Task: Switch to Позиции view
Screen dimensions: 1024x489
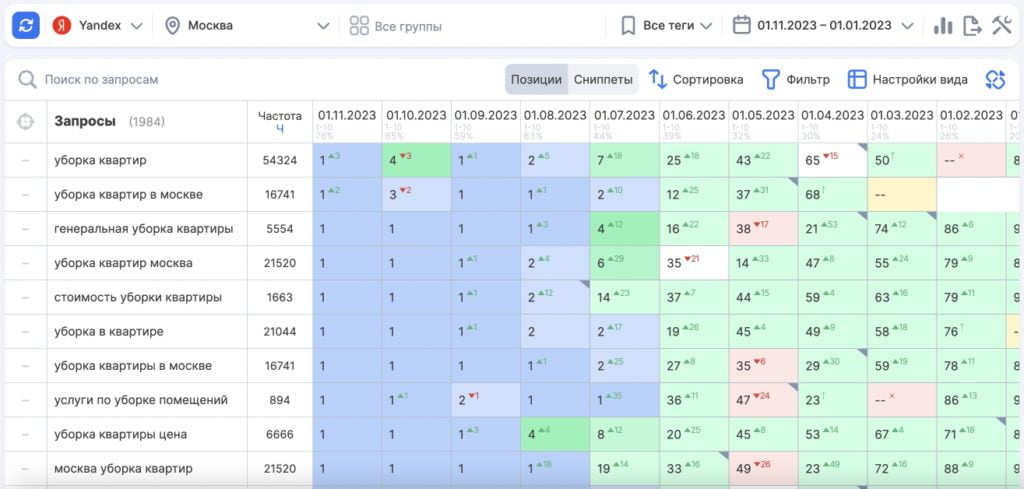Action: click(x=536, y=79)
